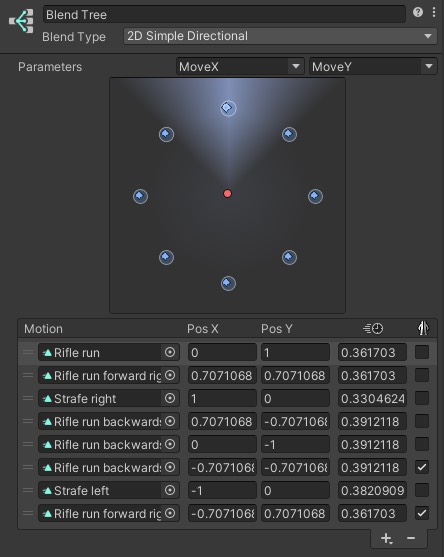Open object picker for Strafe left motion
This screenshot has width=444, height=557.
click(x=170, y=490)
